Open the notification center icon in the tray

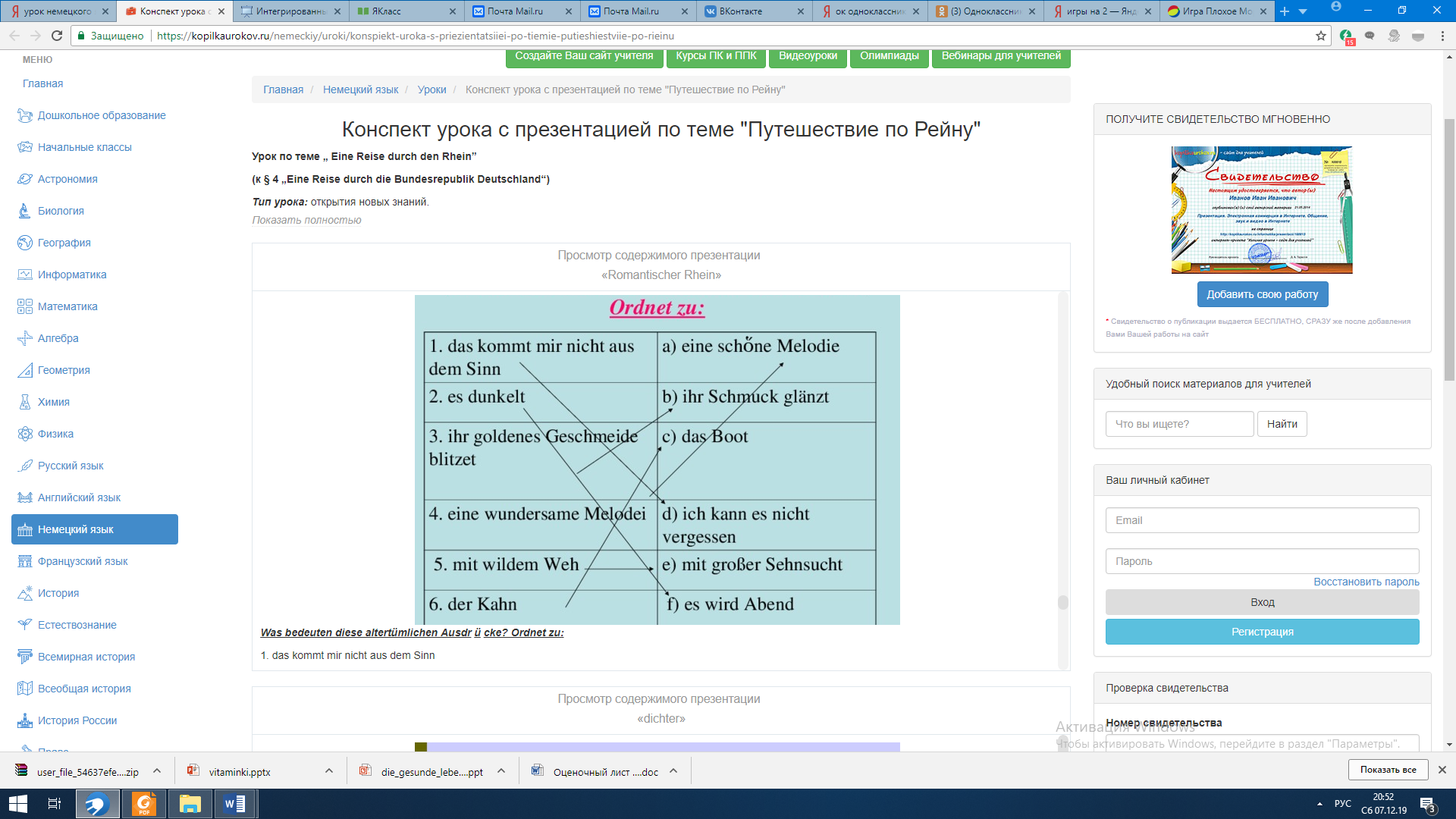(x=1427, y=804)
